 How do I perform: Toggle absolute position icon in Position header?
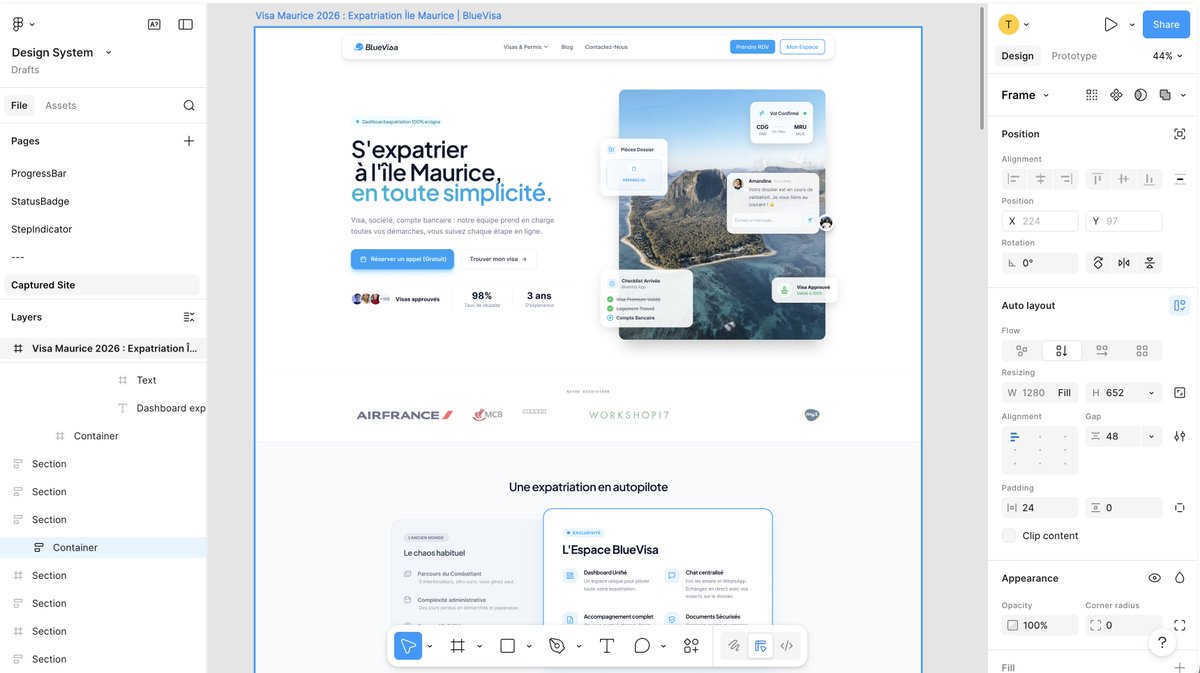point(1180,134)
